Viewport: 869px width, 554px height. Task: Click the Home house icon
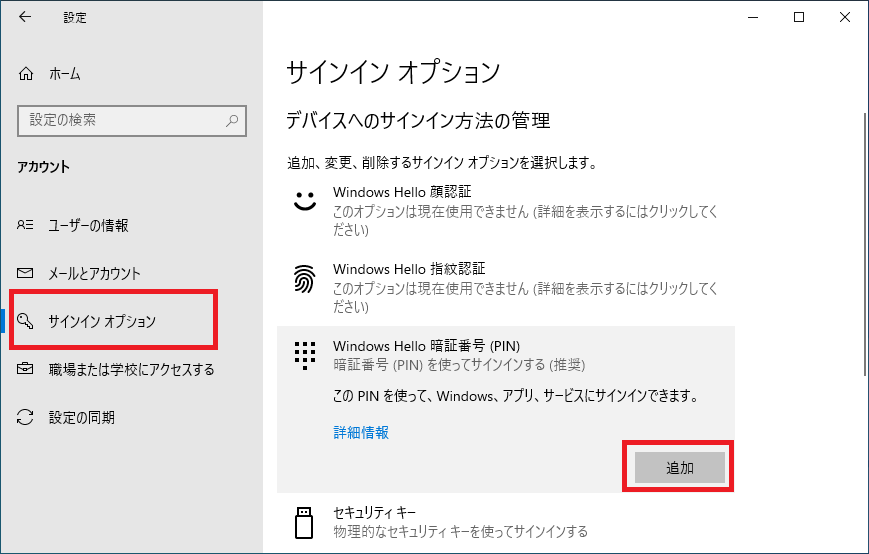26,74
